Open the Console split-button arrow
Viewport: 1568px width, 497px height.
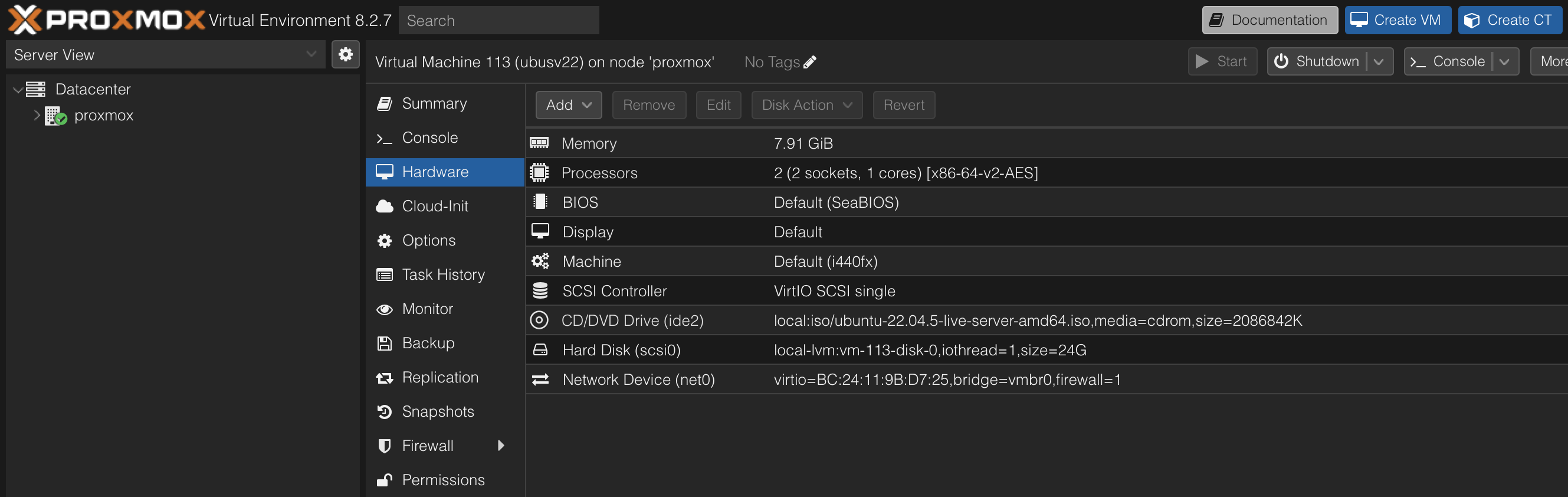click(1505, 61)
